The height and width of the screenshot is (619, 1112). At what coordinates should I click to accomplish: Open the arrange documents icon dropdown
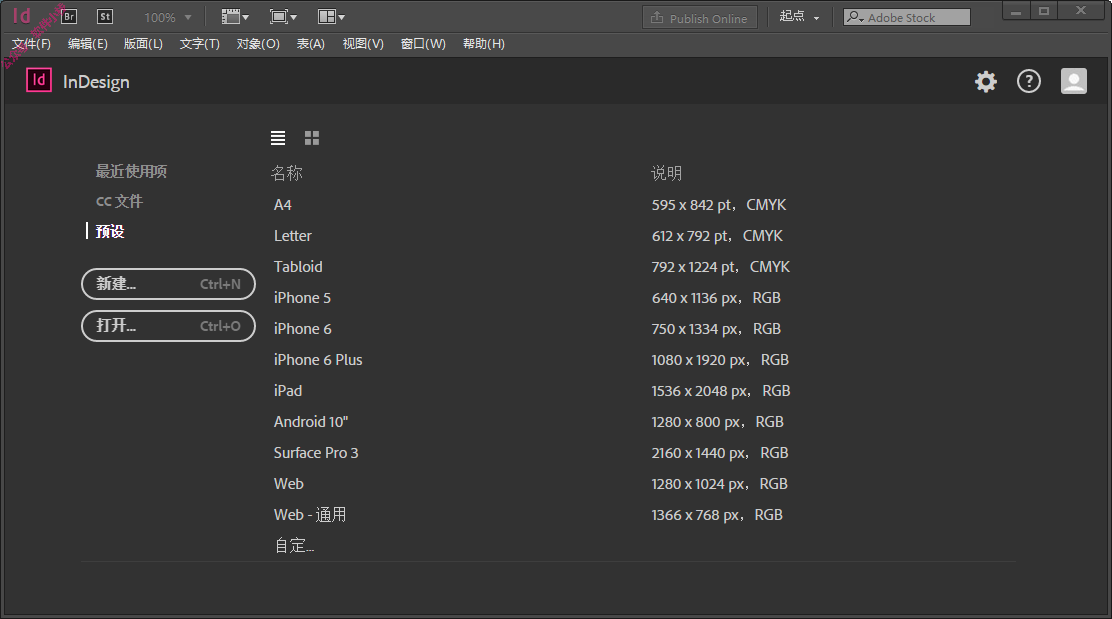coord(331,16)
